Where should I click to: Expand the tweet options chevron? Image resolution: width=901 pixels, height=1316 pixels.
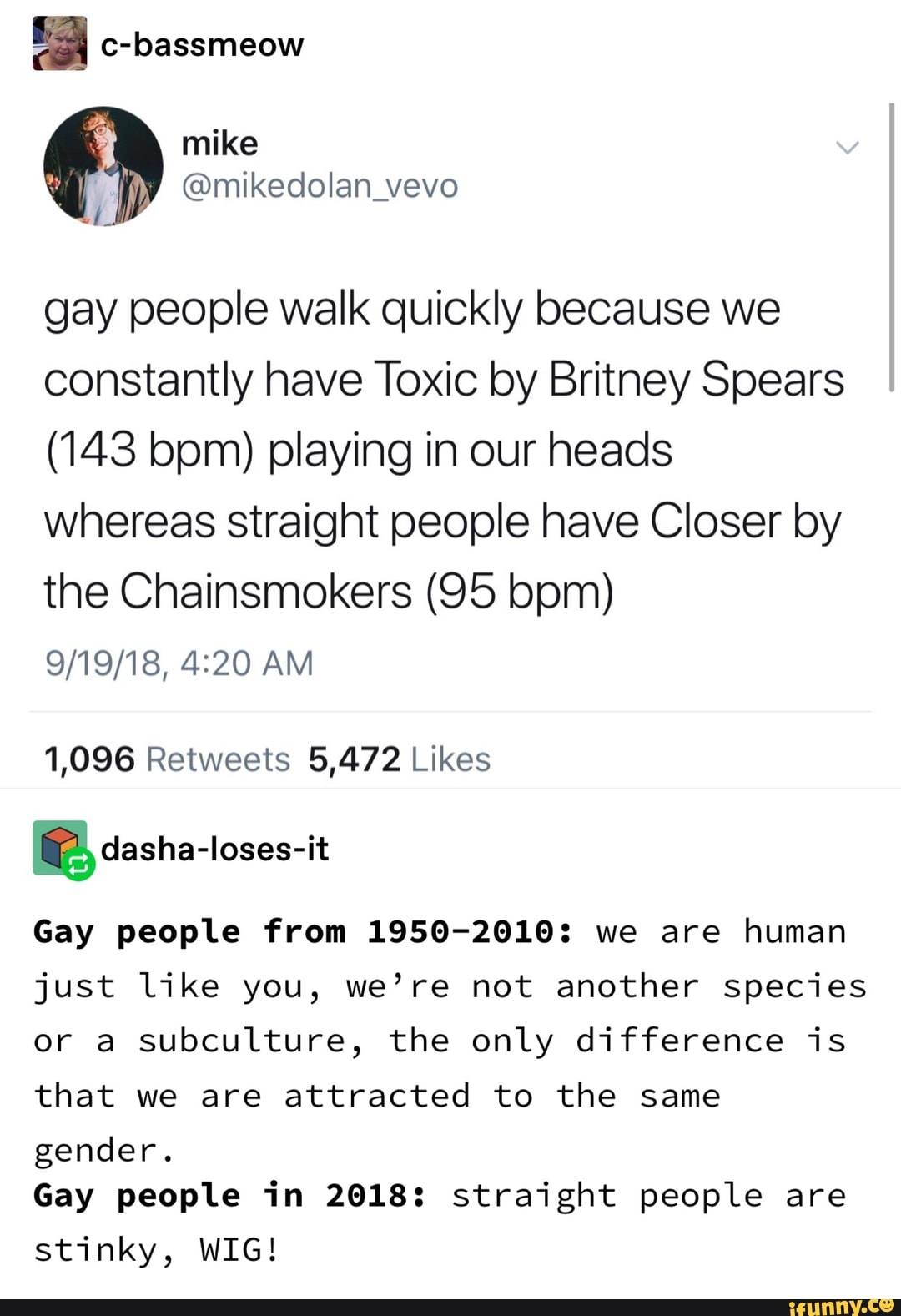click(x=847, y=149)
